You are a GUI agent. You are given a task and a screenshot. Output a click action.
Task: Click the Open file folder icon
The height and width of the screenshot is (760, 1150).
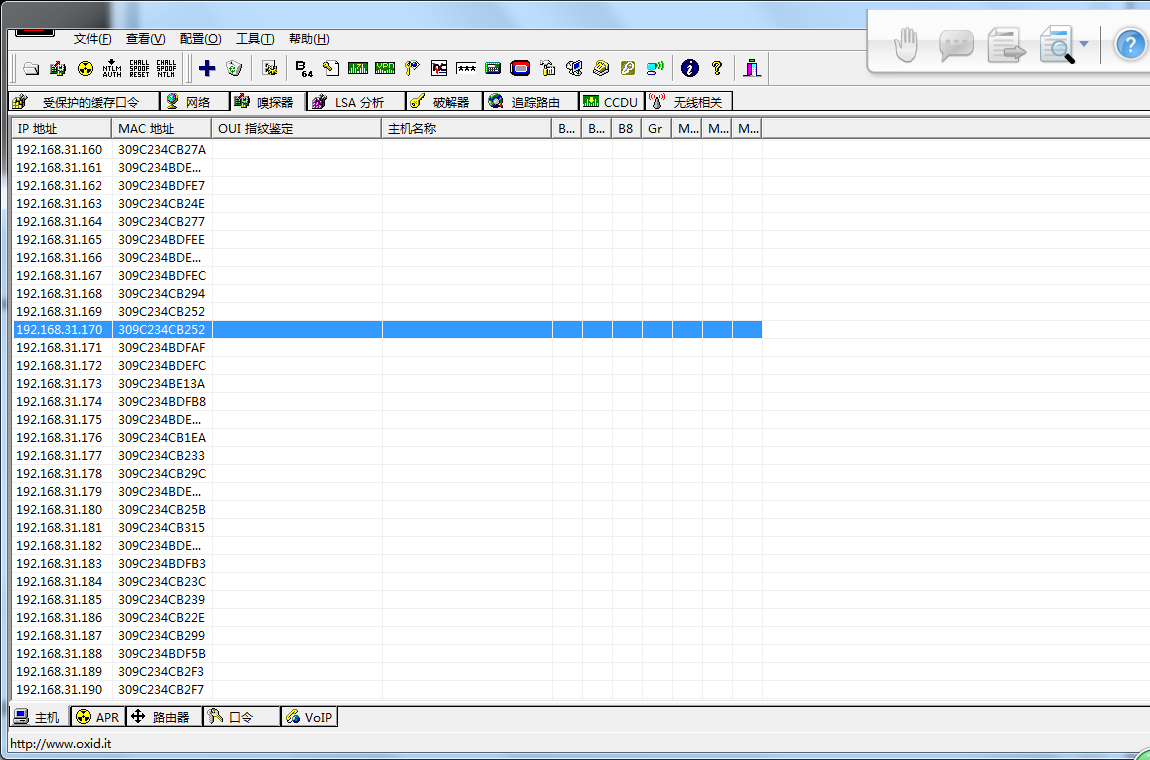click(31, 69)
